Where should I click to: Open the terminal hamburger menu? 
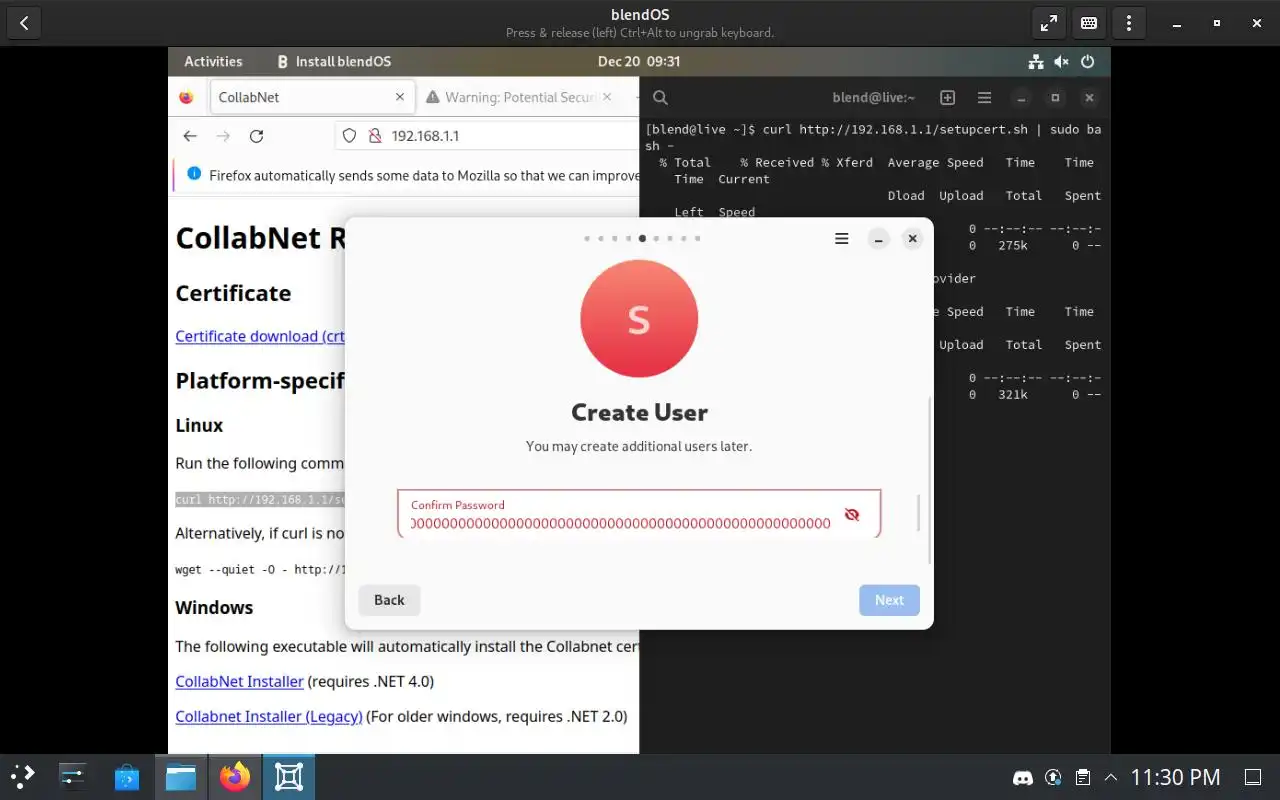[984, 98]
